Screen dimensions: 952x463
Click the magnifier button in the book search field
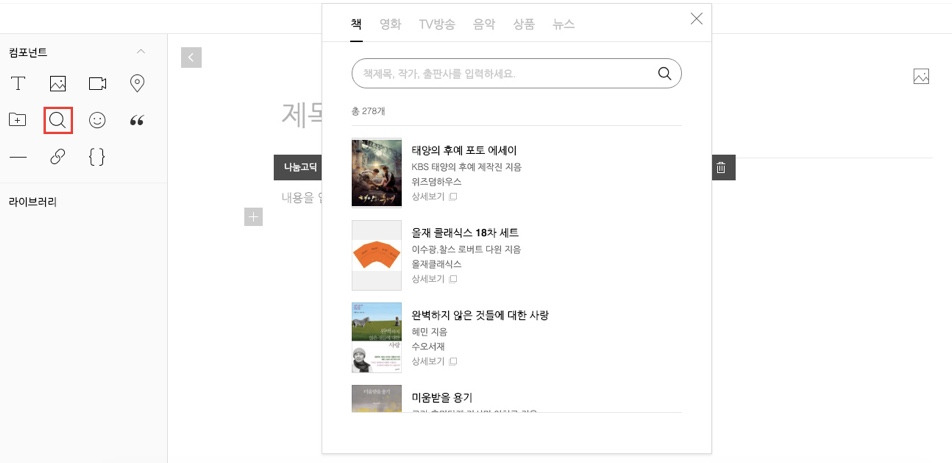(x=664, y=73)
